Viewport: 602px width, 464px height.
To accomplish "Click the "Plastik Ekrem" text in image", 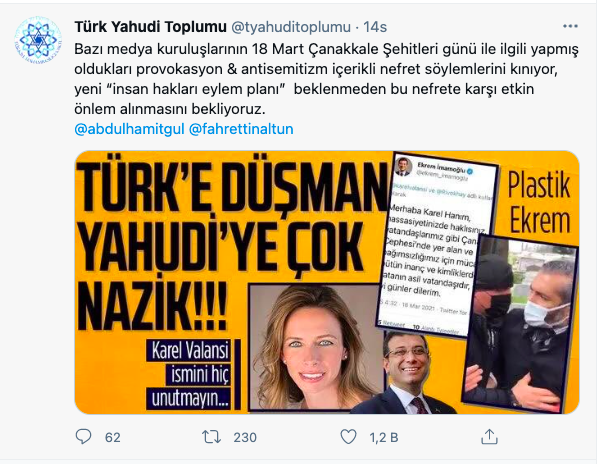I will point(539,203).
